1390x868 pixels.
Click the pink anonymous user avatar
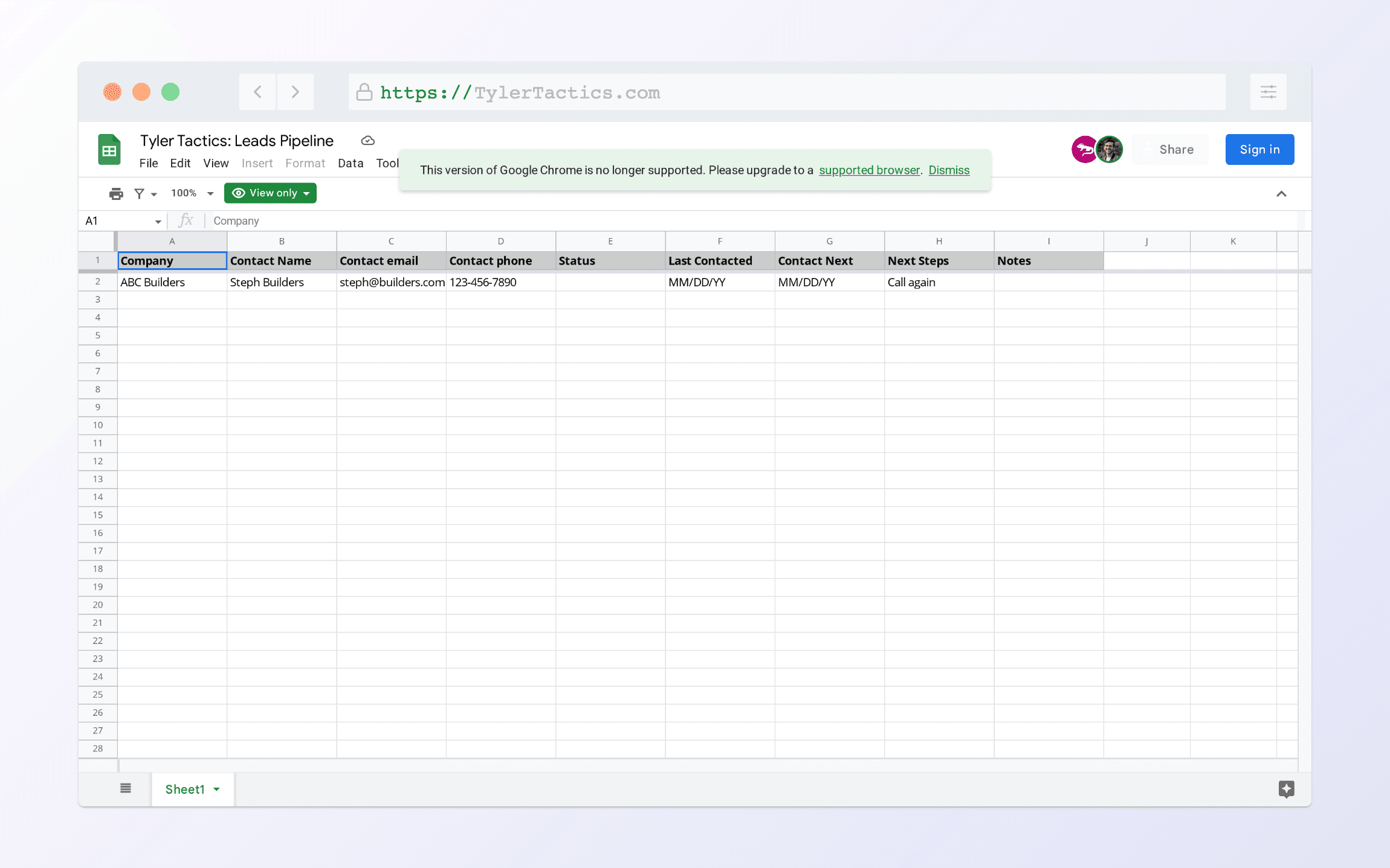coord(1084,149)
